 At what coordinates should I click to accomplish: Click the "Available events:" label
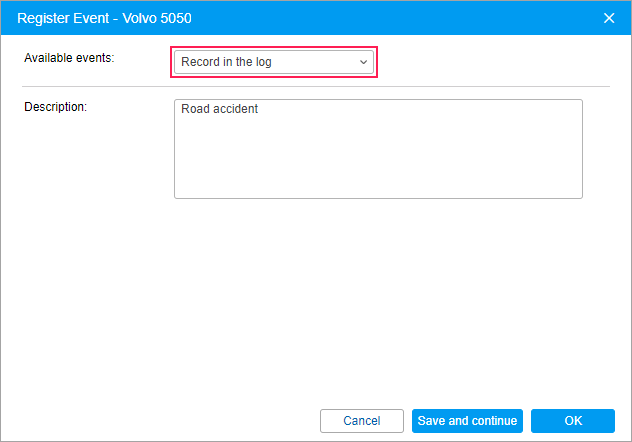69,58
